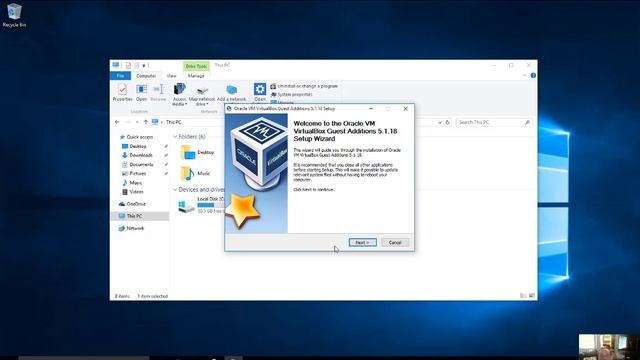Select the Desktop folder in Folders group
The image size is (640, 360).
pos(197,152)
